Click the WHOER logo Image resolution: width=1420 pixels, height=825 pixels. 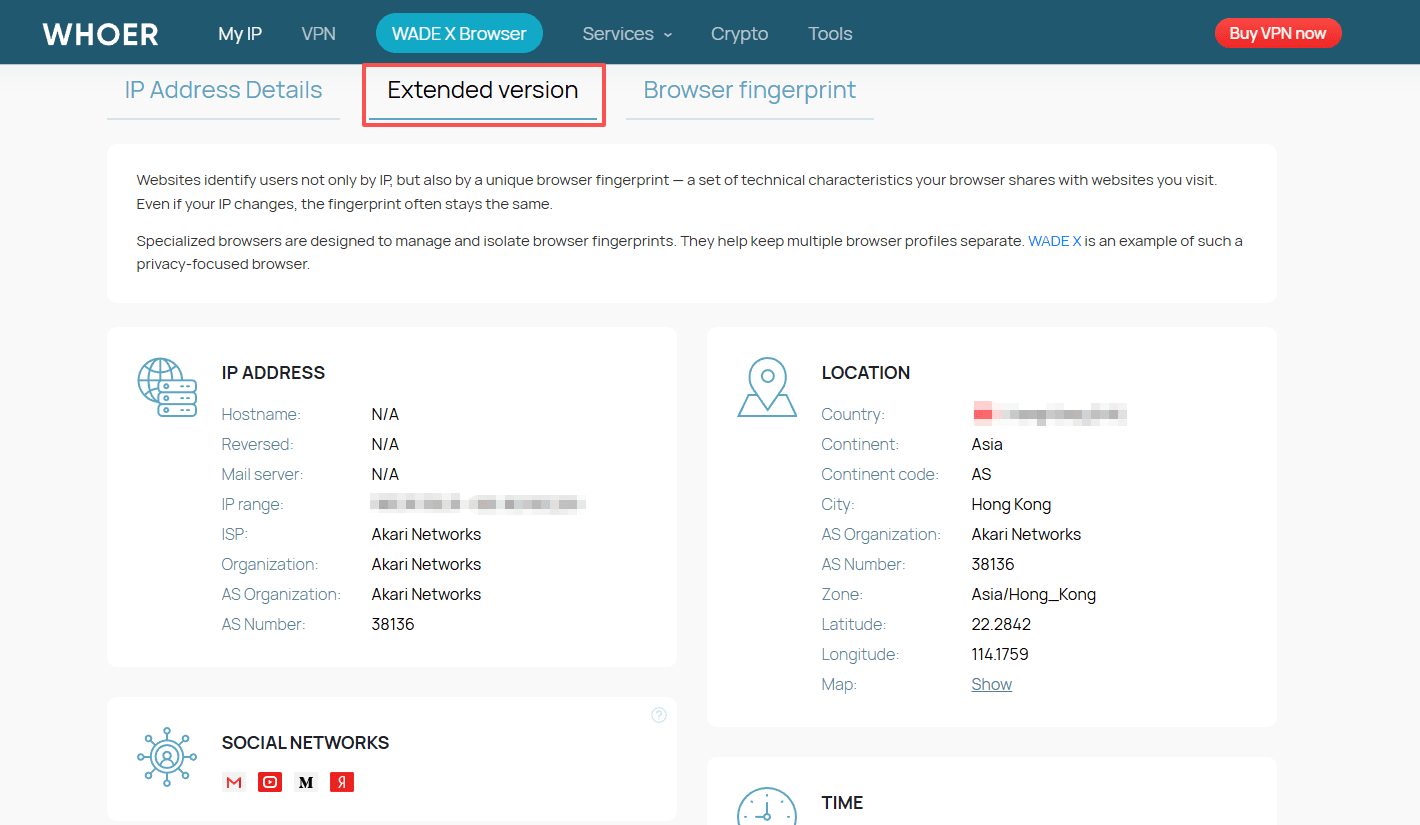click(x=100, y=34)
